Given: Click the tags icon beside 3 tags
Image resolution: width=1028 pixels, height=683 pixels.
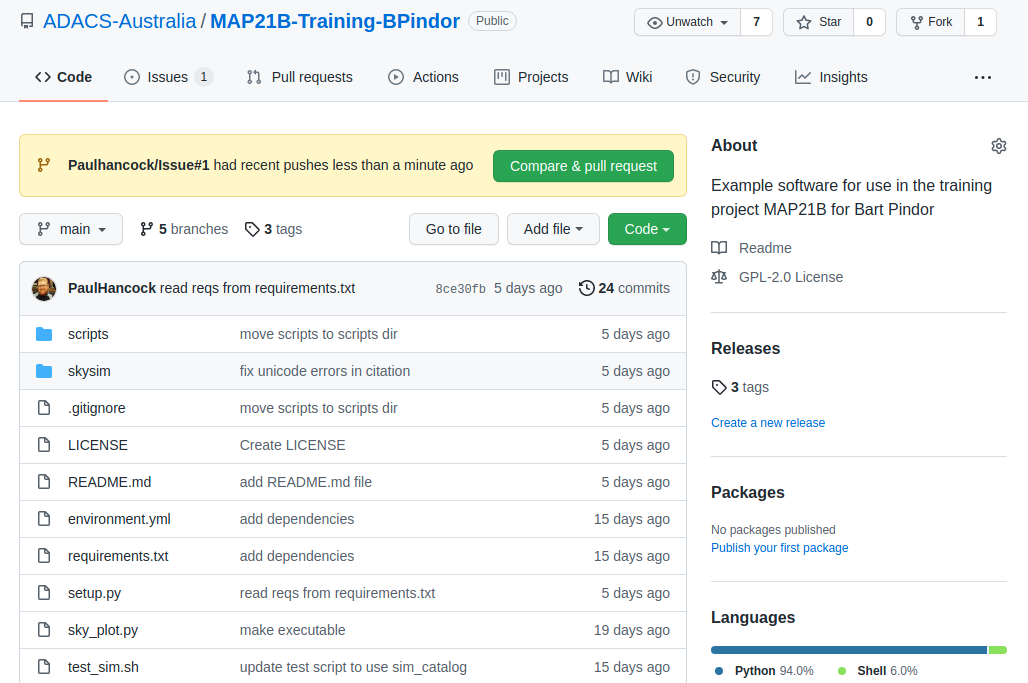Looking at the screenshot, I should pos(252,229).
